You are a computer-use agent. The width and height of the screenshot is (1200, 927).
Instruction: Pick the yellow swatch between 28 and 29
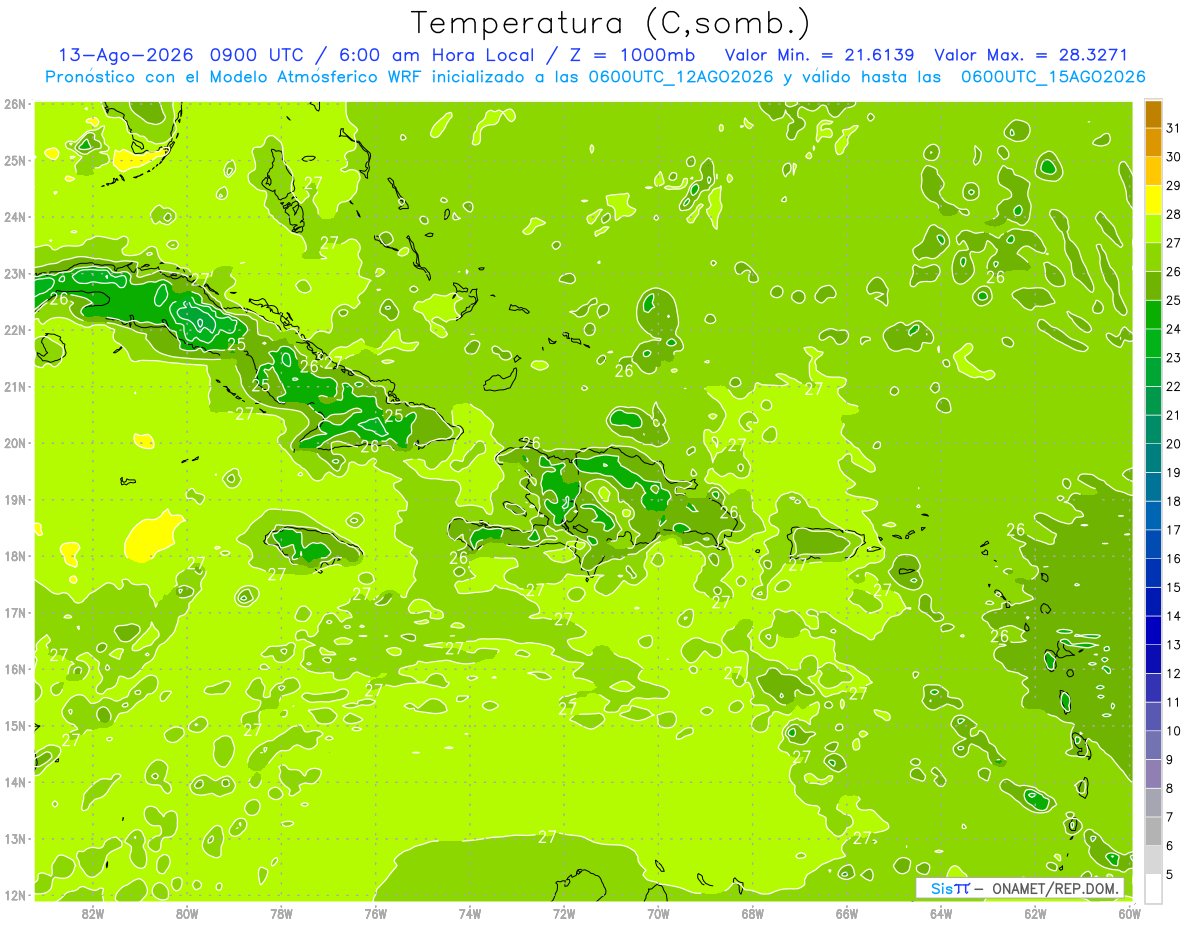pyautogui.click(x=1153, y=200)
